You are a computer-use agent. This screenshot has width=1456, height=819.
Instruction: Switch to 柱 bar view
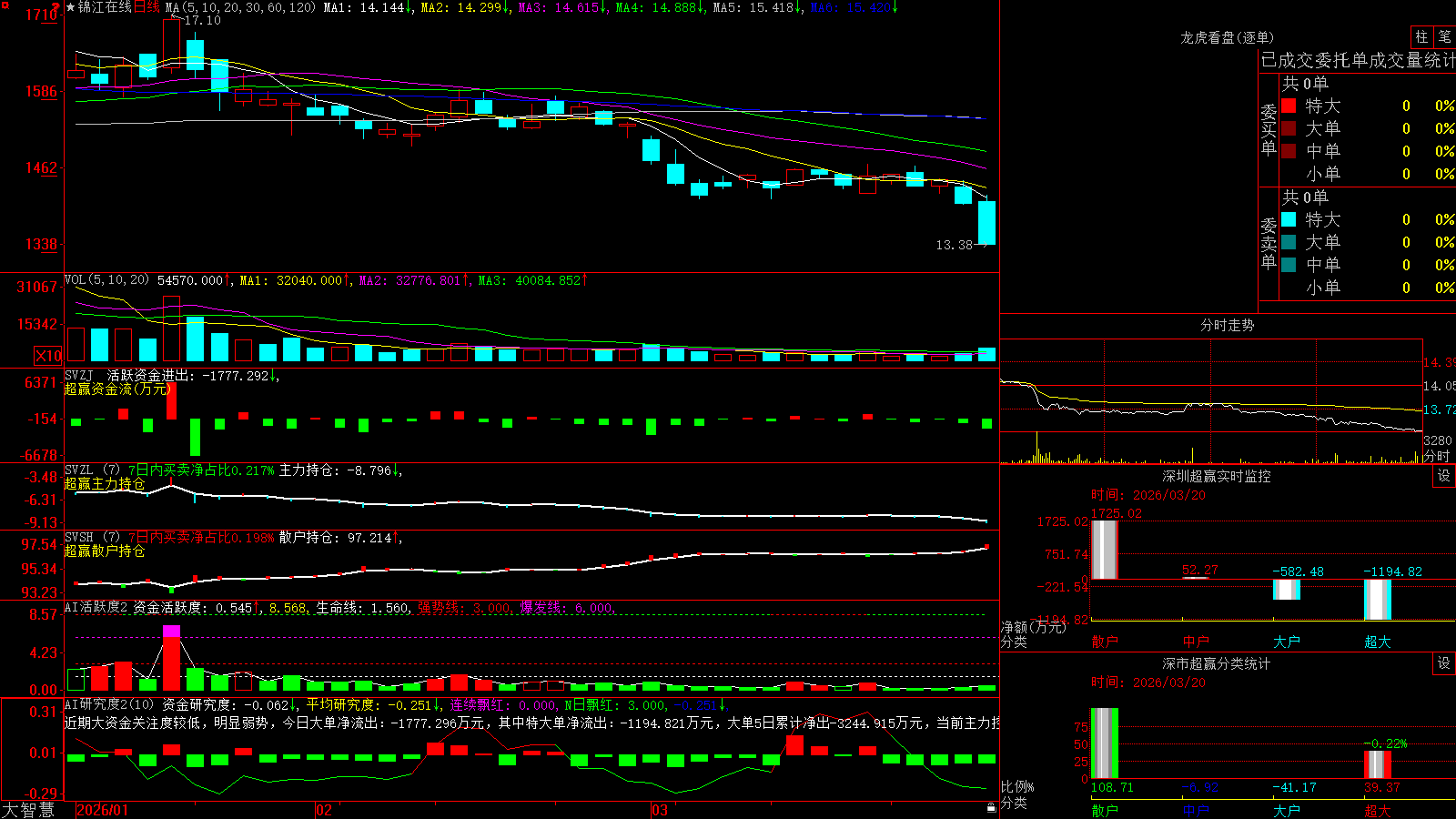pos(1421,36)
